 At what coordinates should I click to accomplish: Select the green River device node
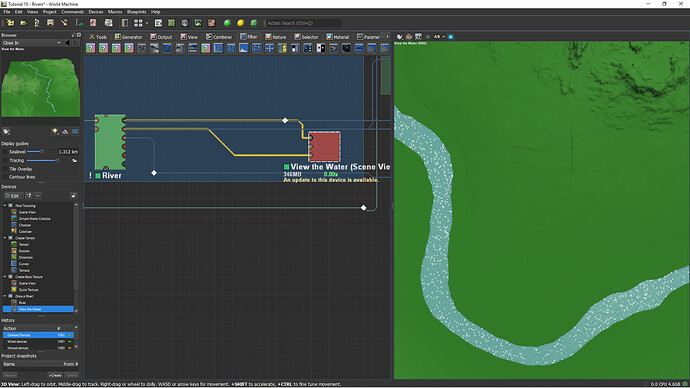pyautogui.click(x=110, y=142)
